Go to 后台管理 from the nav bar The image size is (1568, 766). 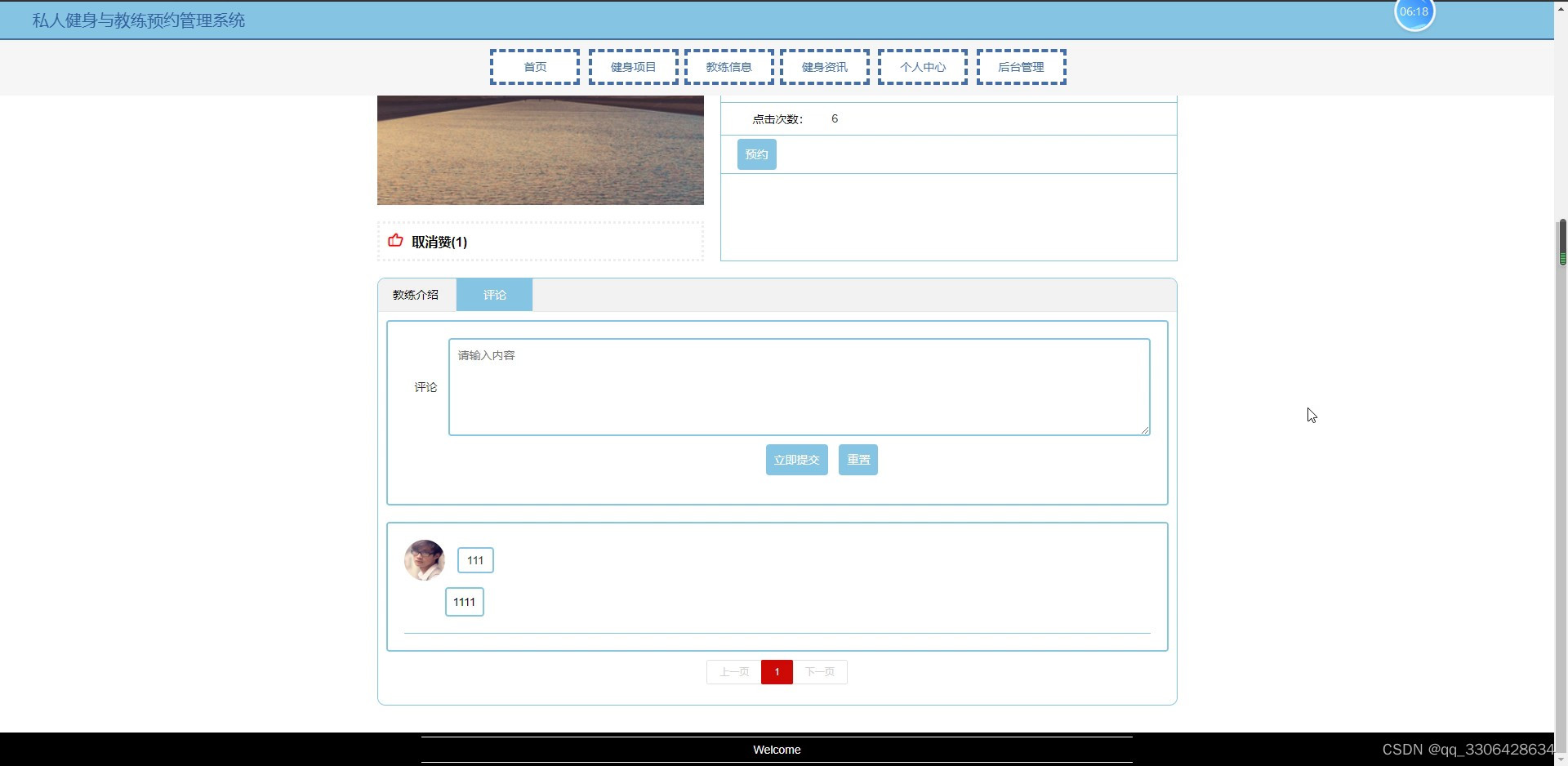click(x=1022, y=67)
